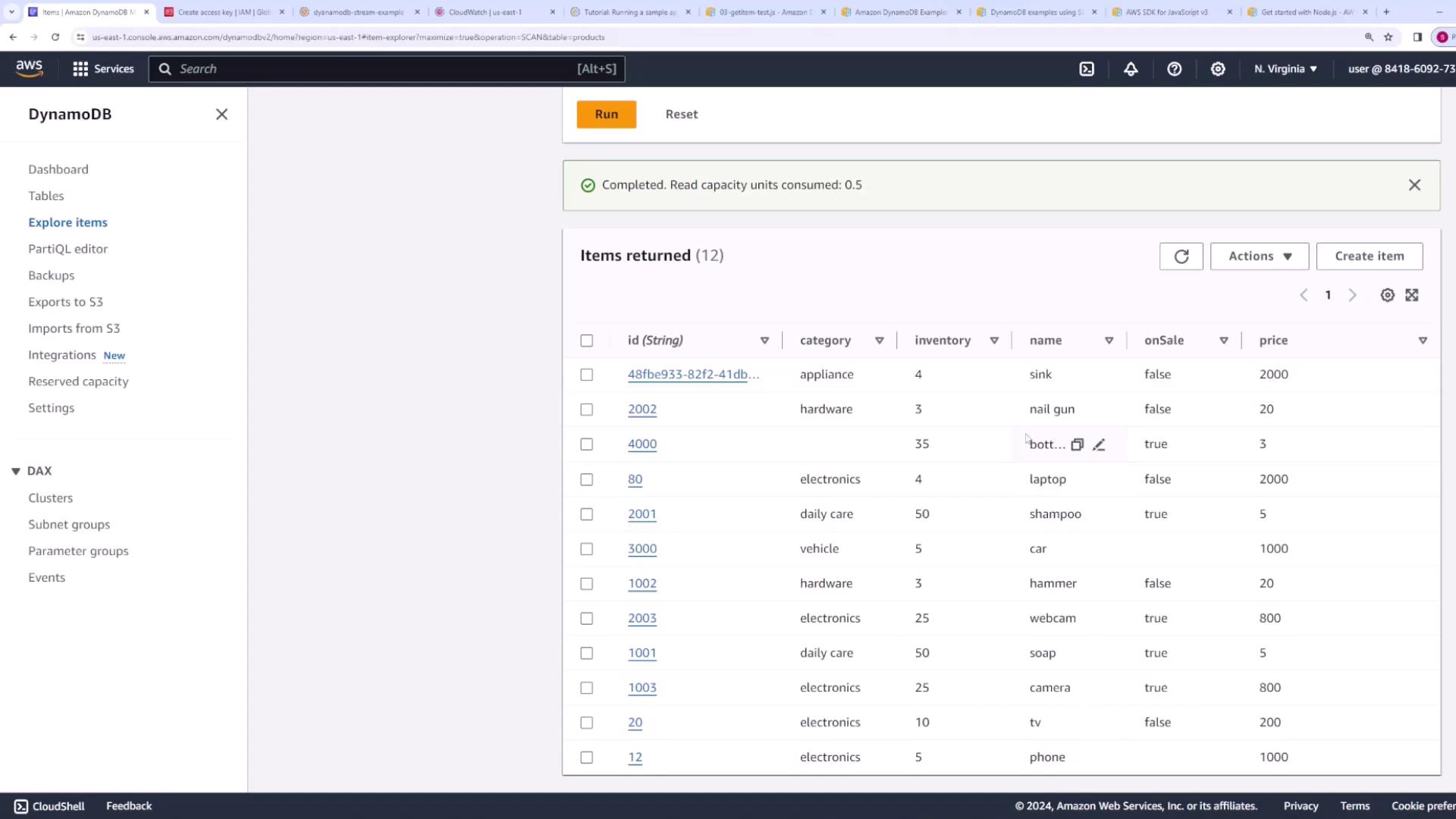Open item with id 3000
The height and width of the screenshot is (819, 1456).
coord(642,549)
